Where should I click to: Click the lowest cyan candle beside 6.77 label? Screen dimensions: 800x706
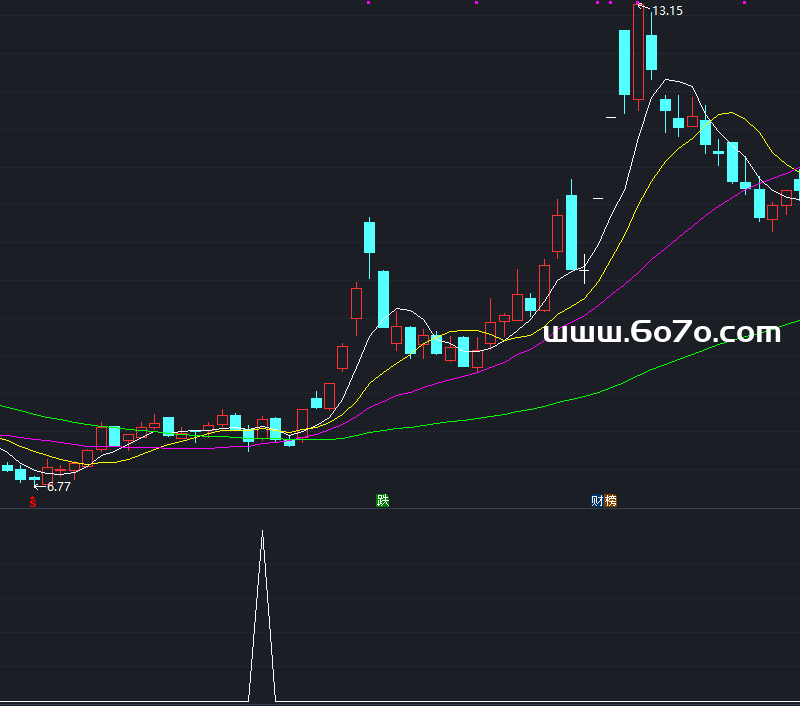click(x=20, y=474)
